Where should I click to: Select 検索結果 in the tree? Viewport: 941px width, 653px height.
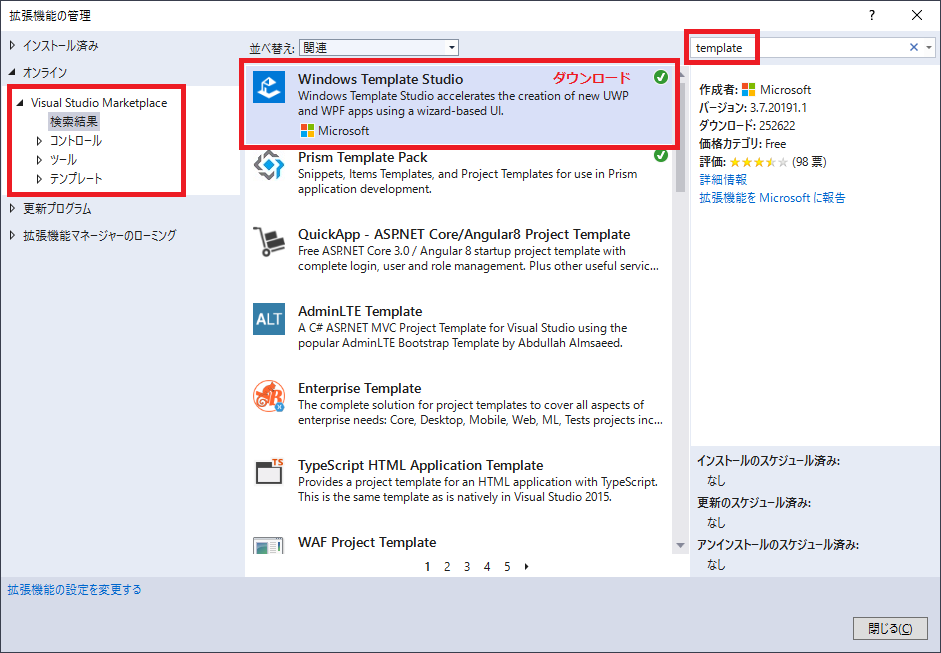[74, 121]
